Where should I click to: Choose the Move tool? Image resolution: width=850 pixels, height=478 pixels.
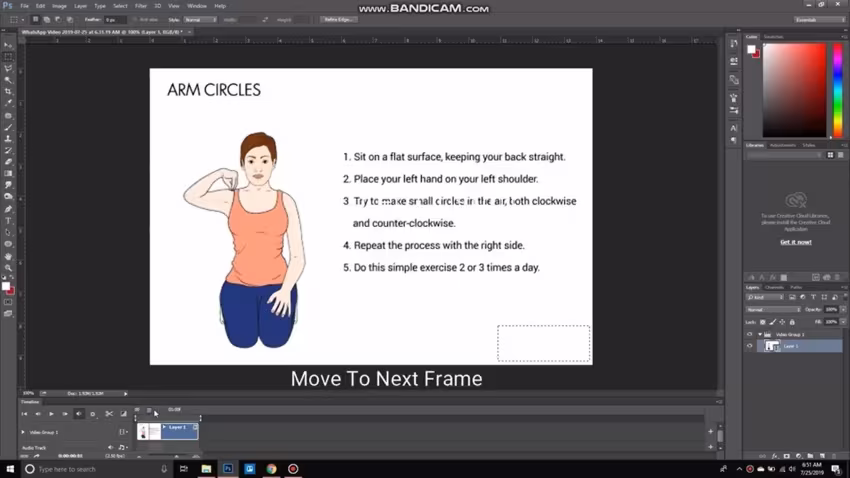click(8, 45)
